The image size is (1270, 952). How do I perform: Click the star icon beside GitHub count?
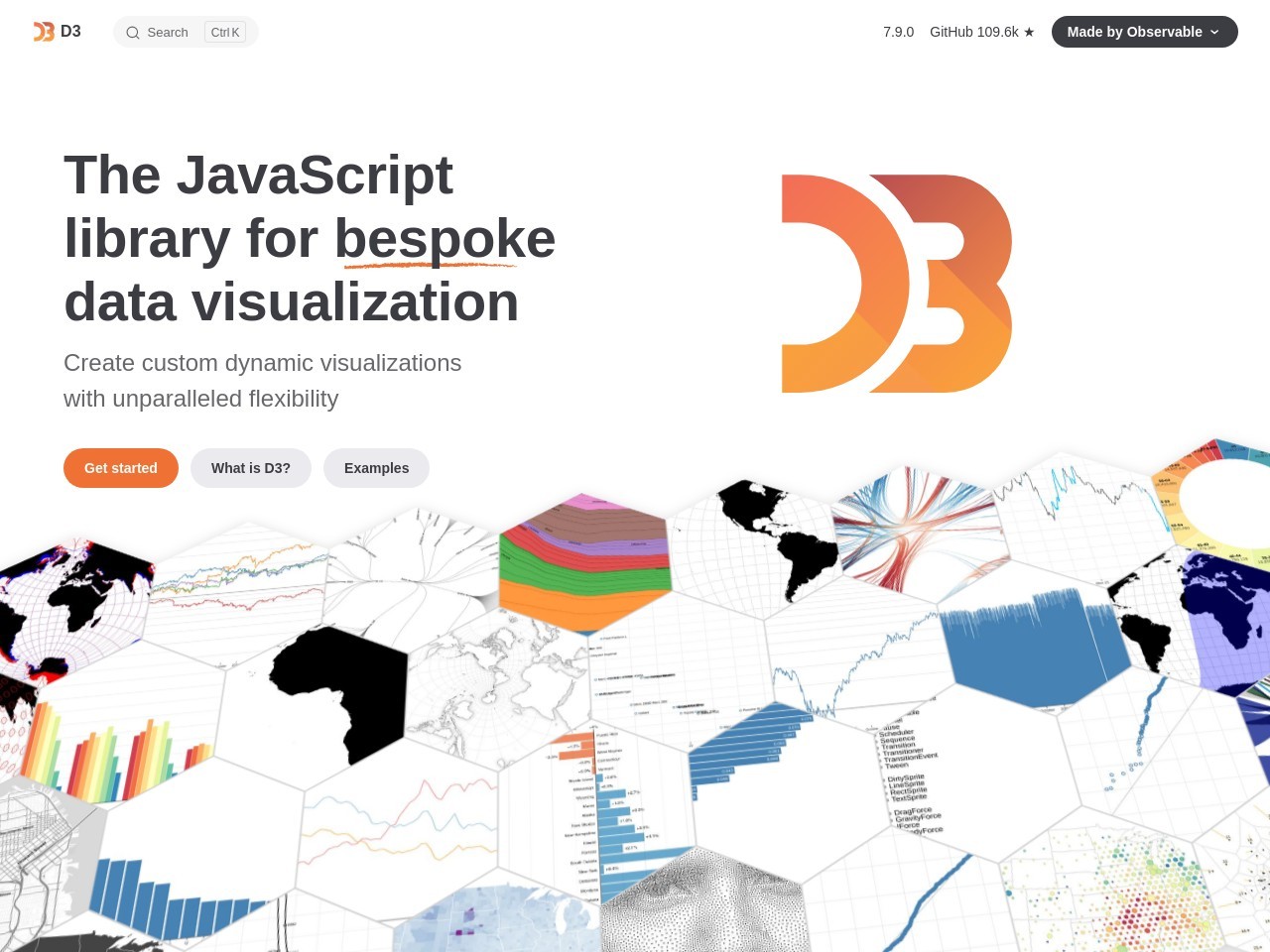click(x=1029, y=32)
